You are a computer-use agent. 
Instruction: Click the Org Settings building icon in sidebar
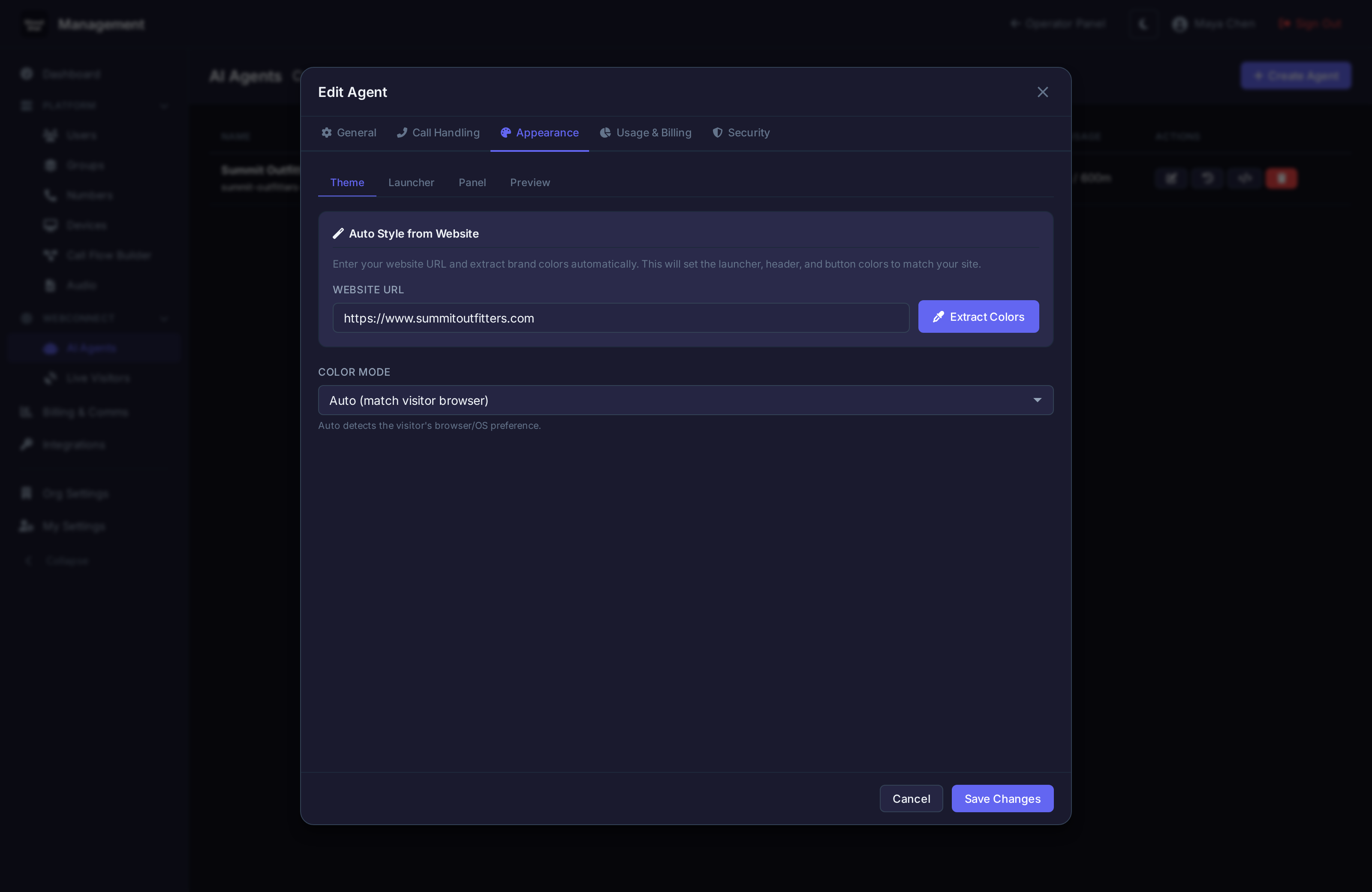click(27, 493)
